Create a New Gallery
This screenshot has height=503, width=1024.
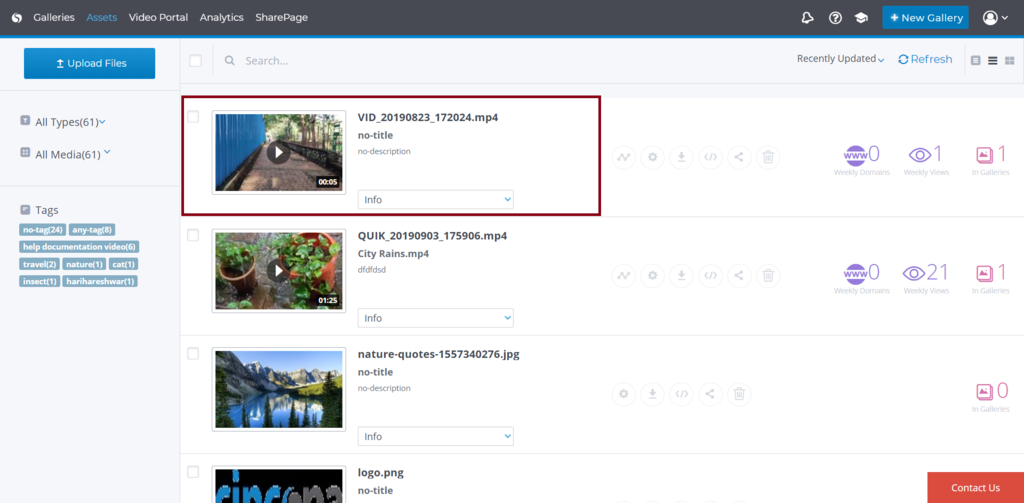(x=925, y=18)
